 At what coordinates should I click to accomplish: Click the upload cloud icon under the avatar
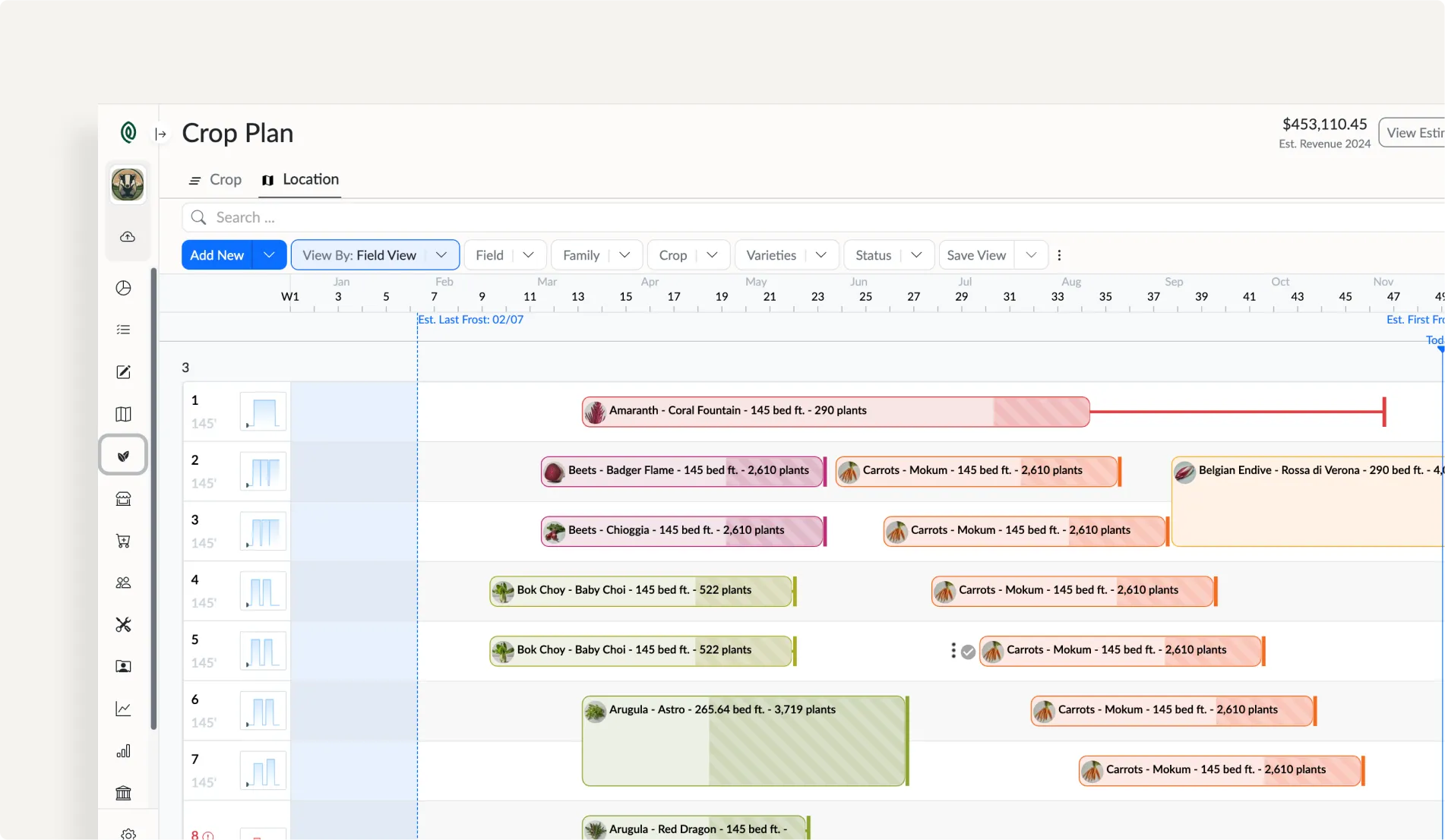click(128, 236)
